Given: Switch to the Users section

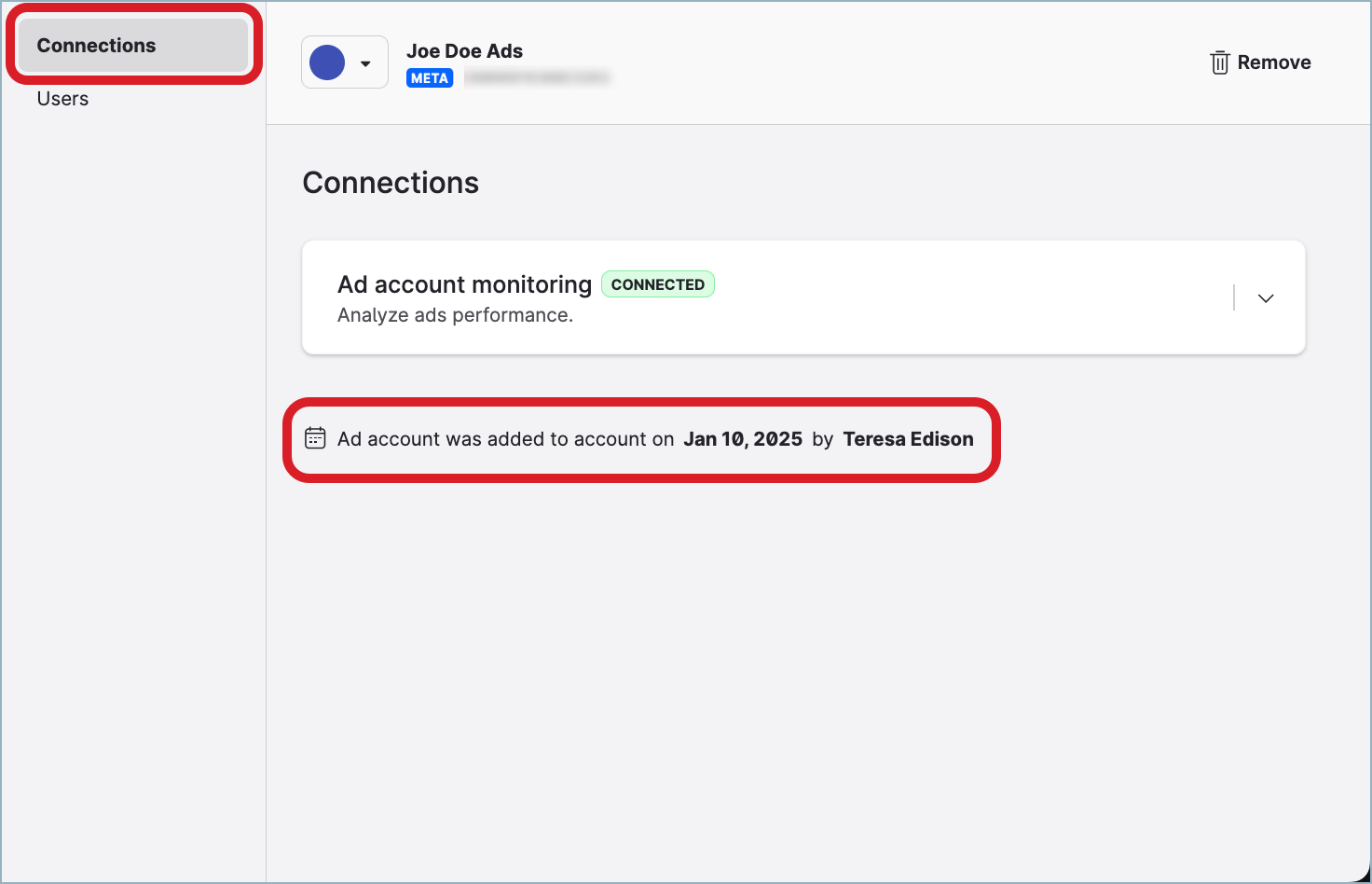Looking at the screenshot, I should point(62,98).
